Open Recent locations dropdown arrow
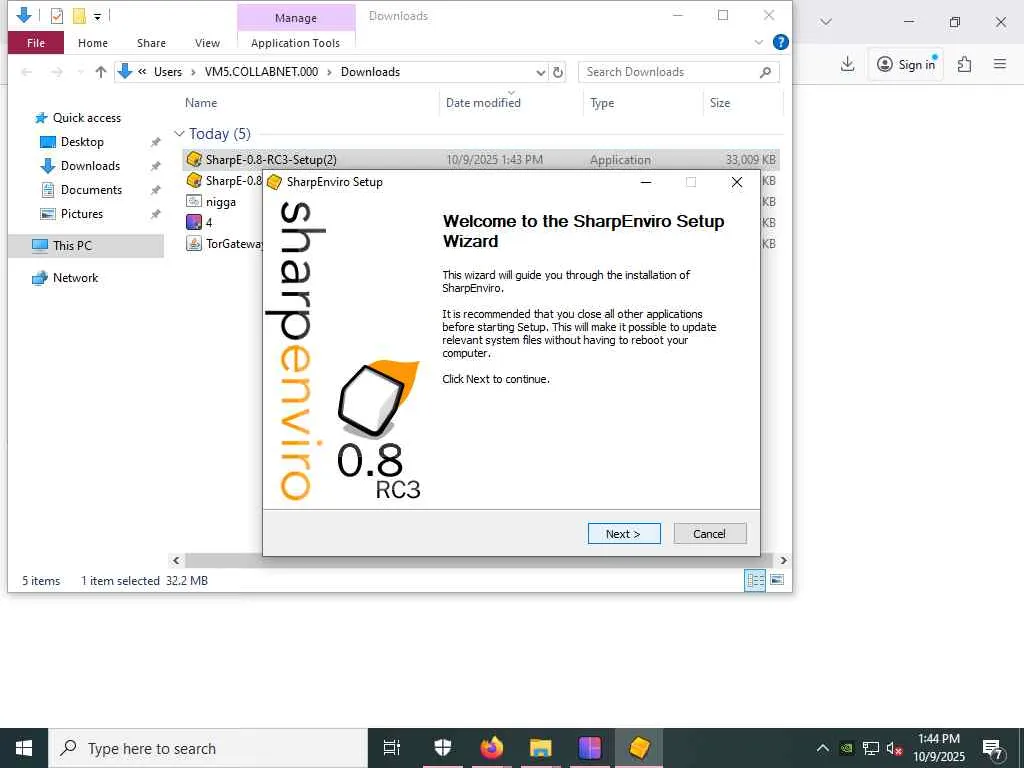 click(80, 72)
